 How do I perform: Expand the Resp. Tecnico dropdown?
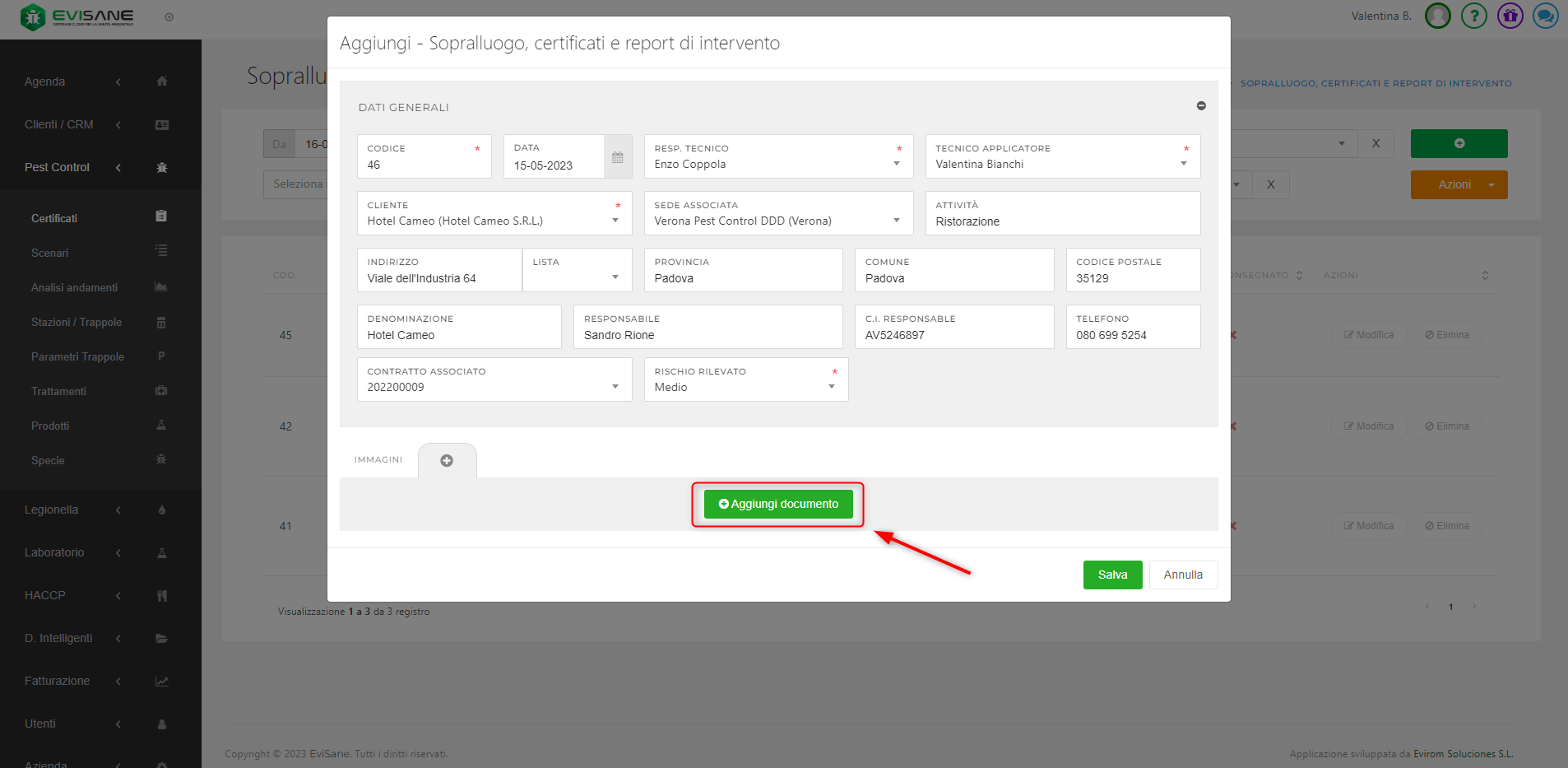click(x=896, y=164)
